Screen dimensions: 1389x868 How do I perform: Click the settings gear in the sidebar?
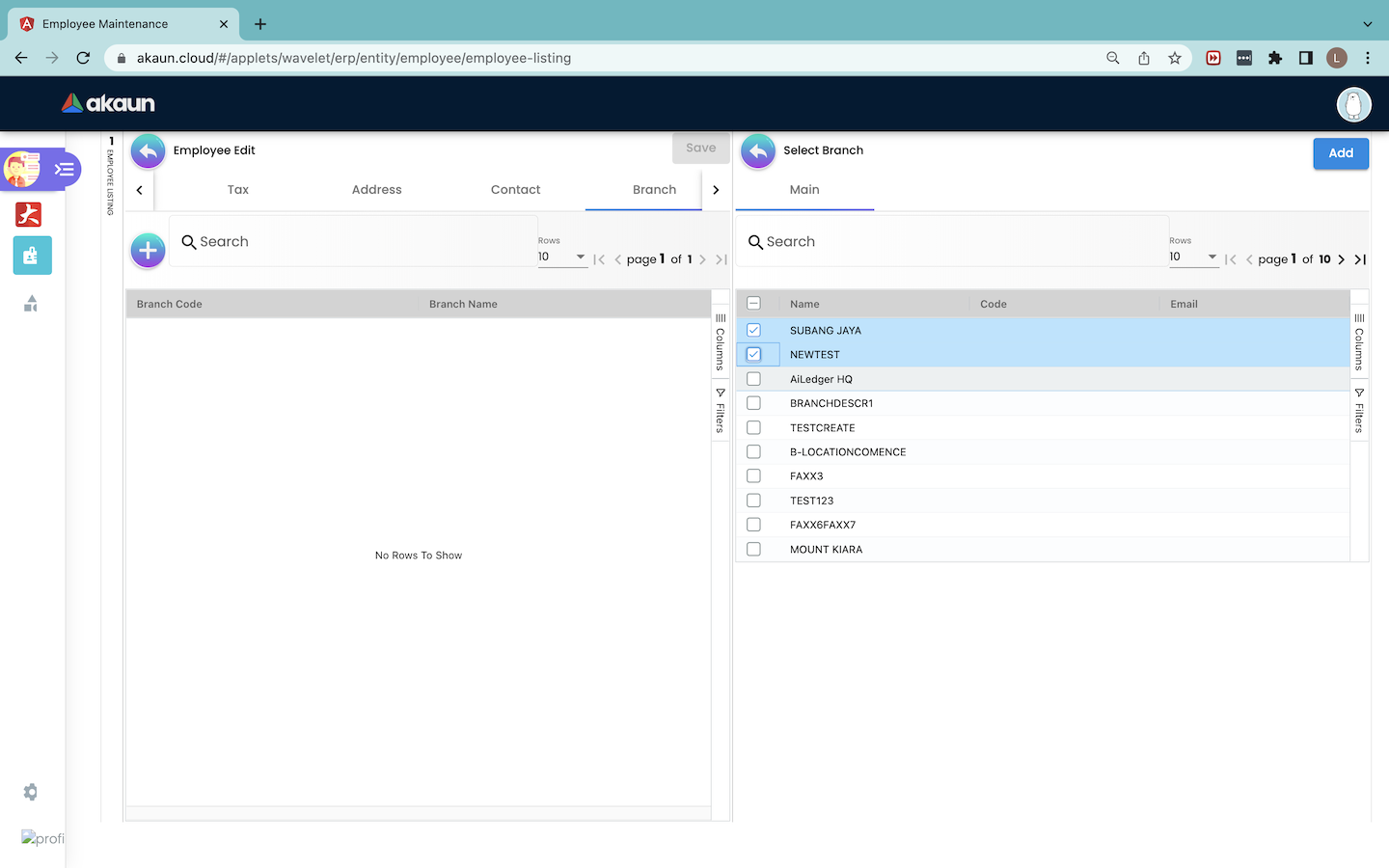coord(31,792)
